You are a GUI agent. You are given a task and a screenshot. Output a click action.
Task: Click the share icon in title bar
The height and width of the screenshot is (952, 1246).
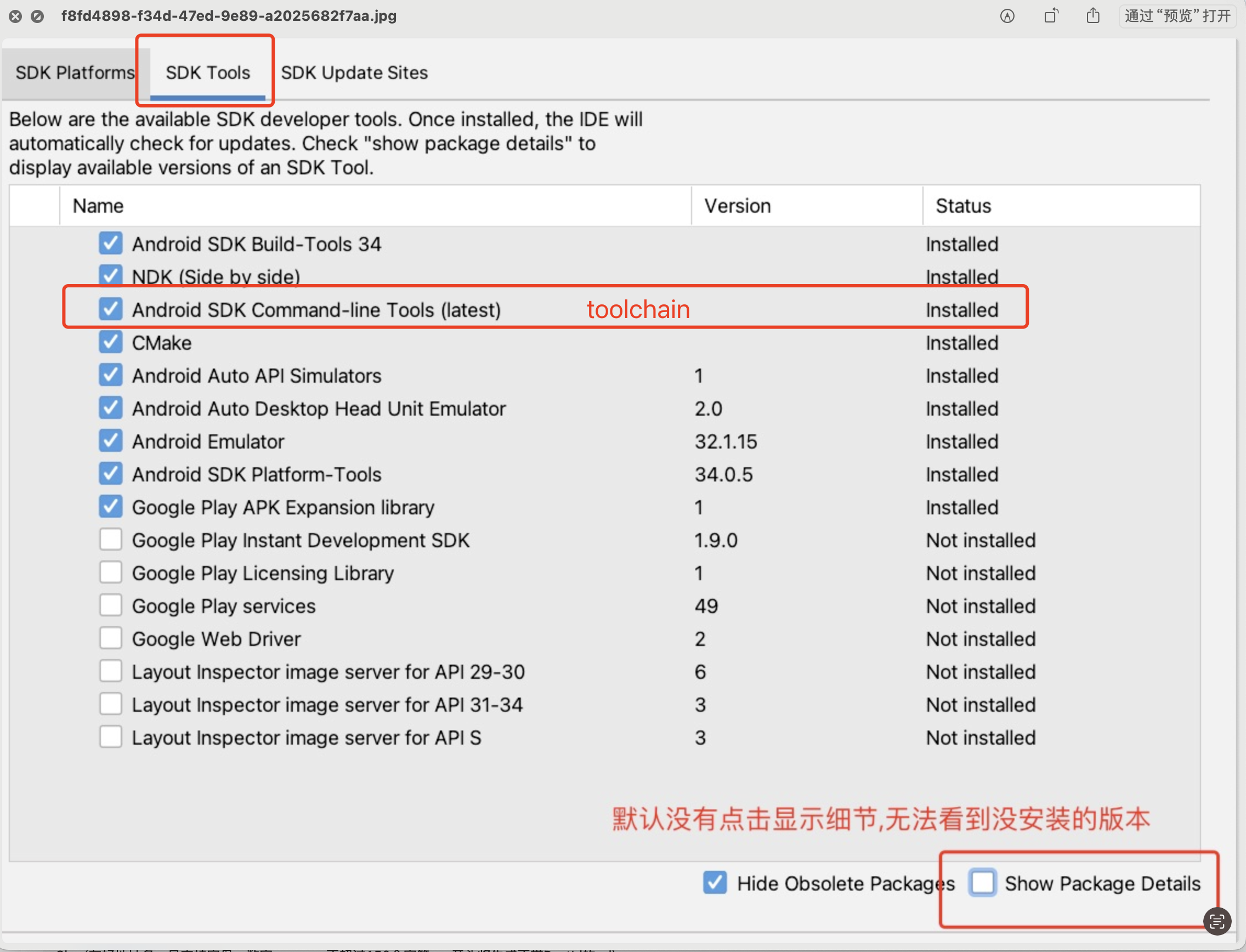click(1093, 16)
